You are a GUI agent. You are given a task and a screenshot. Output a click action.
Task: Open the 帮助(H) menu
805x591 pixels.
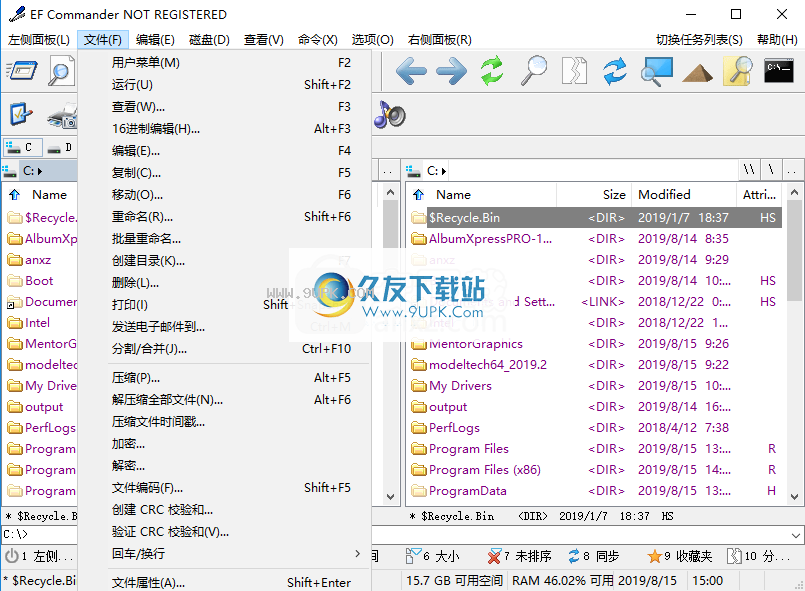777,40
